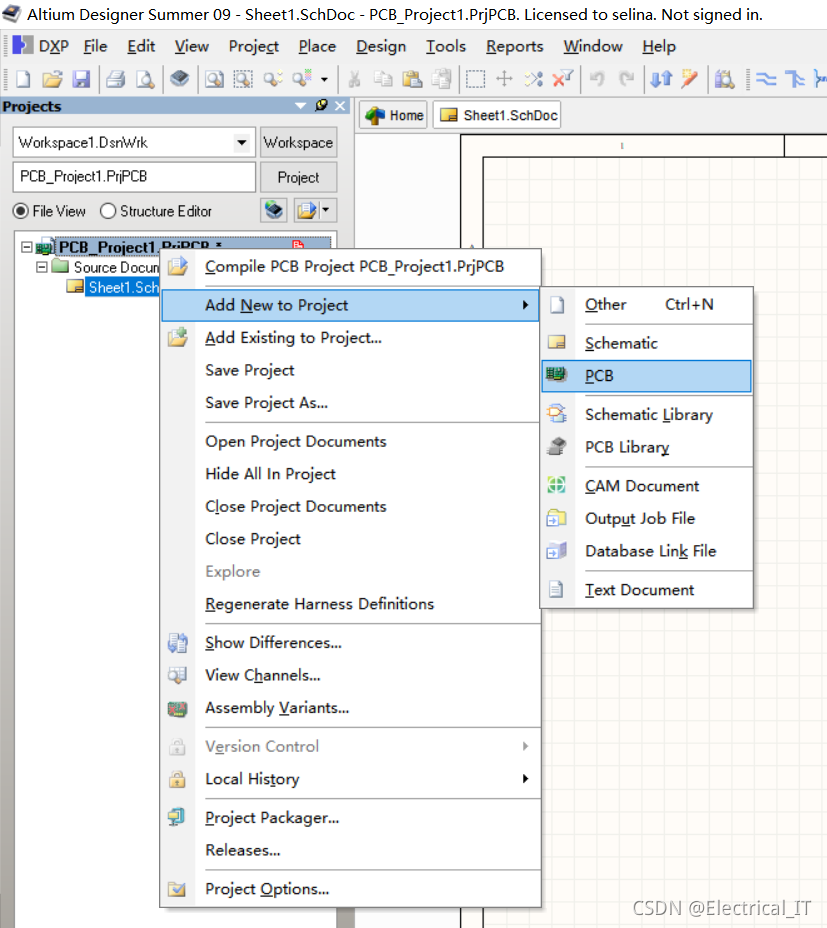This screenshot has width=827, height=928.
Task: Close the Projects panel
Action: pyautogui.click(x=340, y=105)
